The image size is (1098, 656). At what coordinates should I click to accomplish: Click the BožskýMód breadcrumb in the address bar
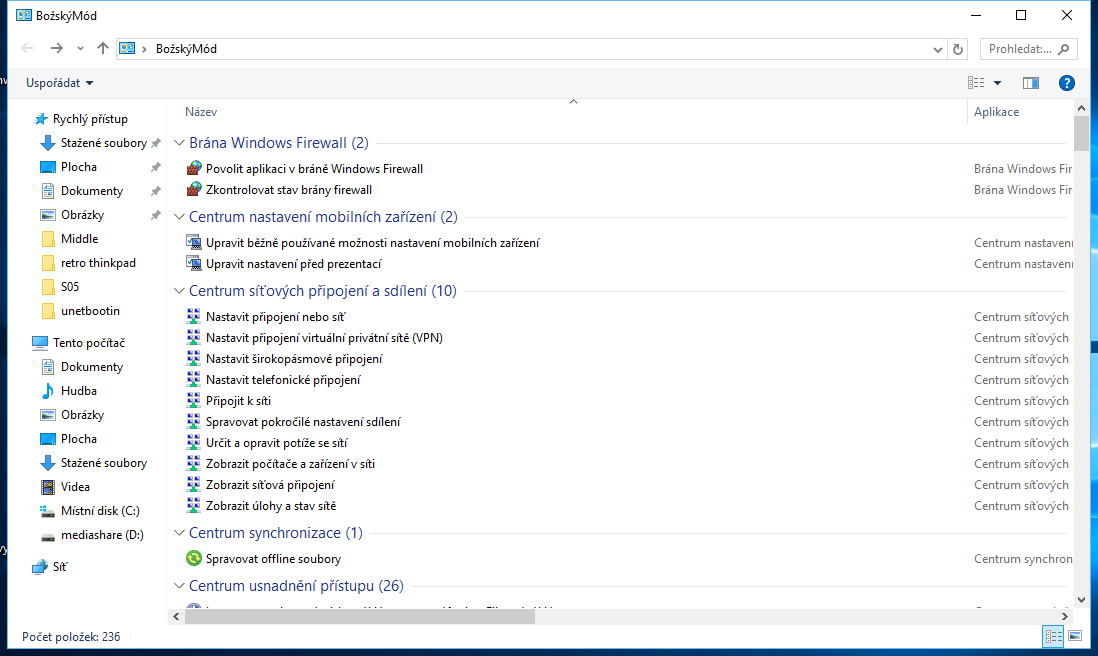tap(186, 49)
